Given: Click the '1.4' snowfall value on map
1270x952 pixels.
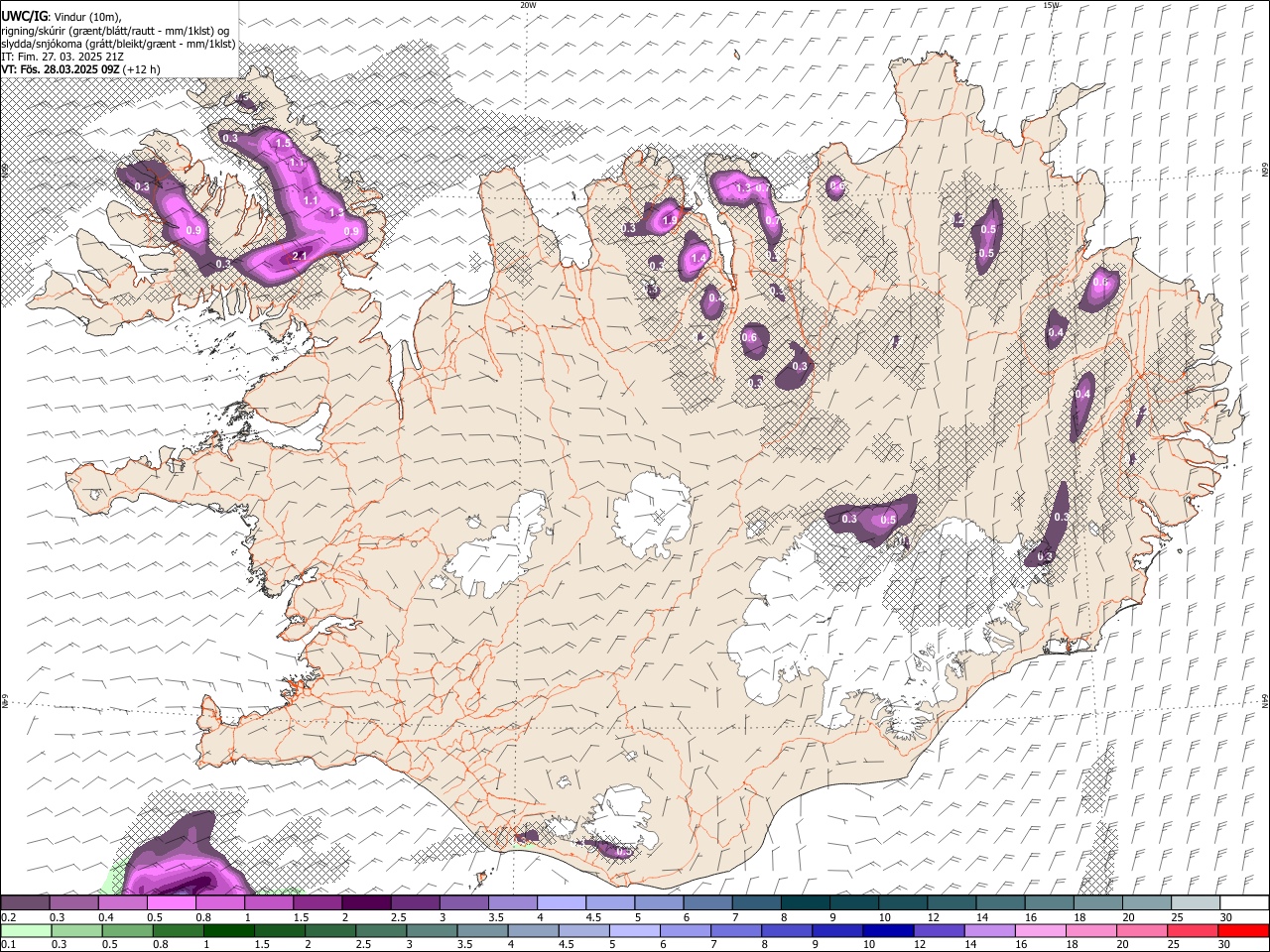Looking at the screenshot, I should [698, 259].
